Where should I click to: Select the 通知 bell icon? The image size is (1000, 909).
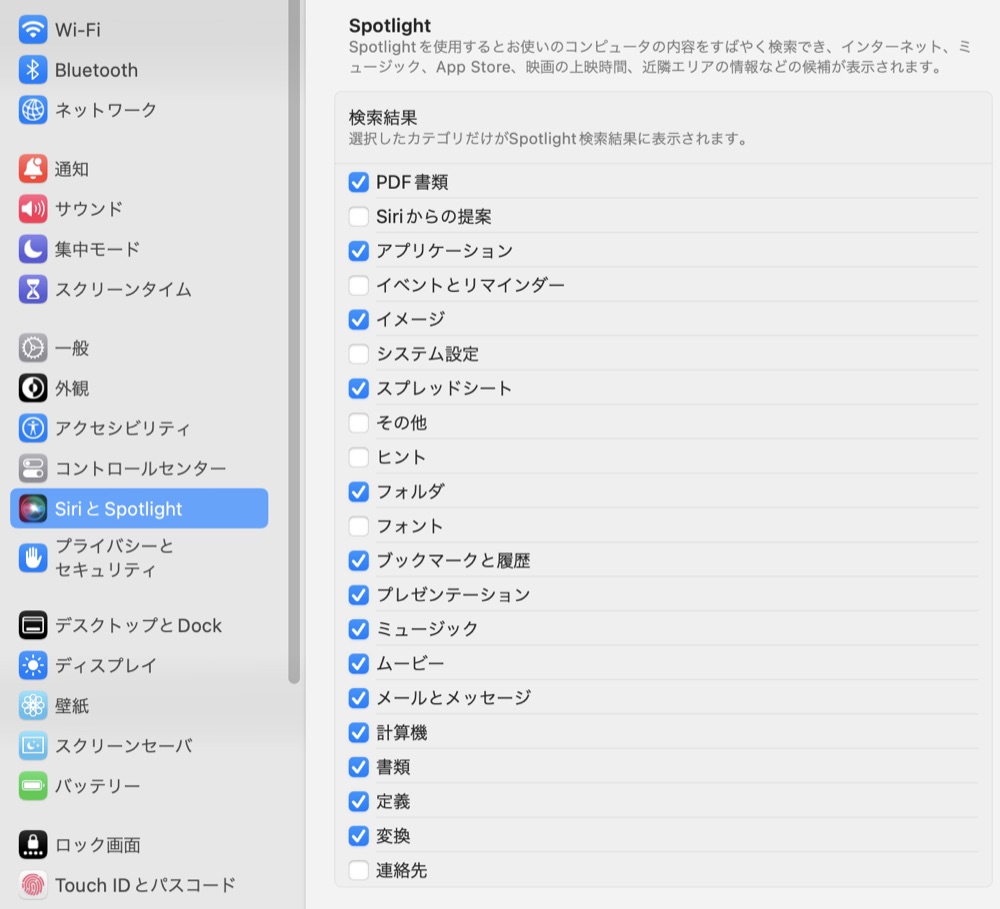click(33, 169)
